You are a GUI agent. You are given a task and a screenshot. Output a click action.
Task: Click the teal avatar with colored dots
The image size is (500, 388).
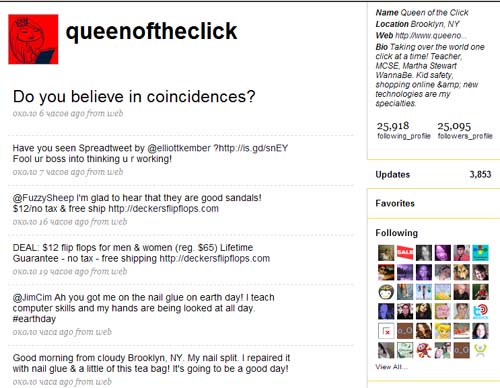480,253
